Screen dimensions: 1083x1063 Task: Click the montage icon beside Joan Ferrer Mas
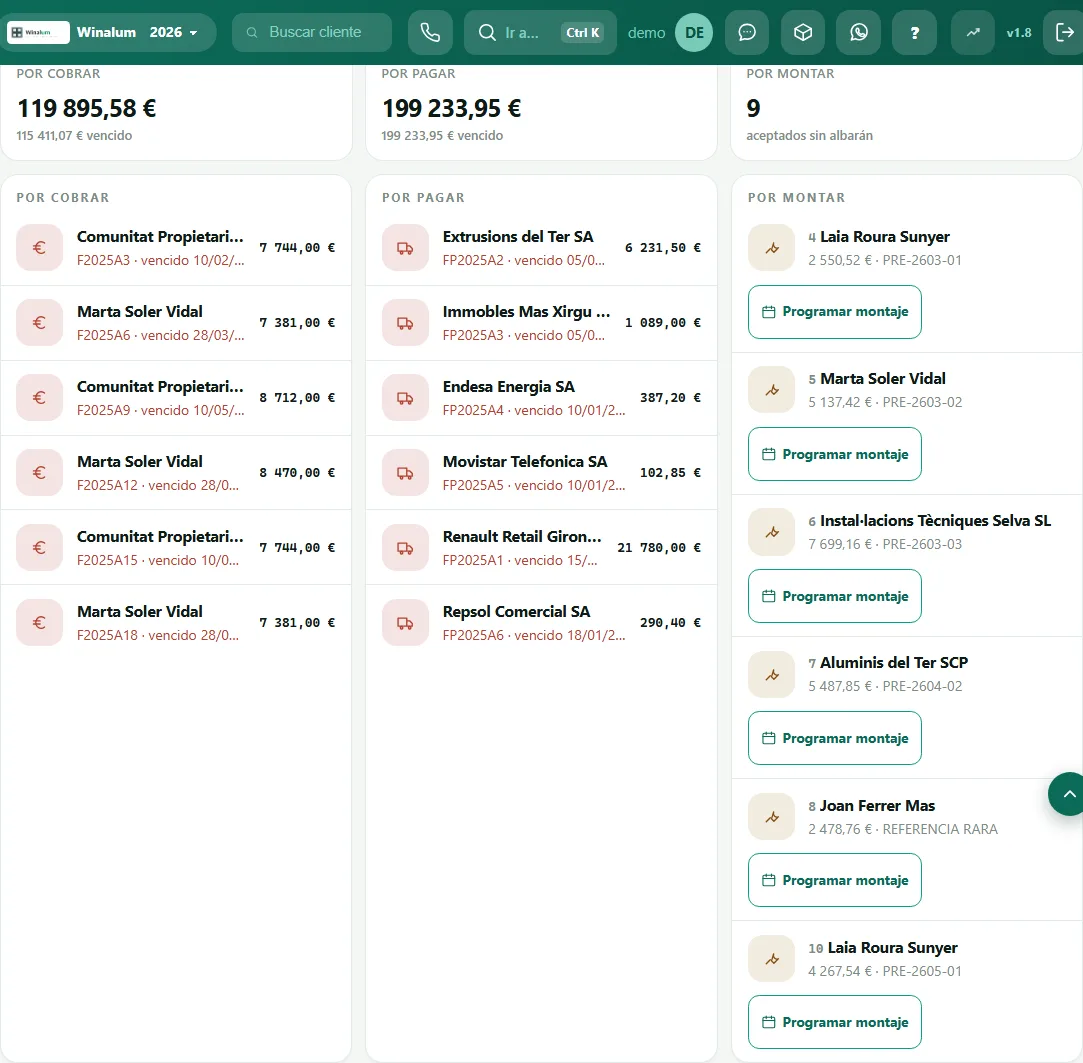click(x=771, y=816)
